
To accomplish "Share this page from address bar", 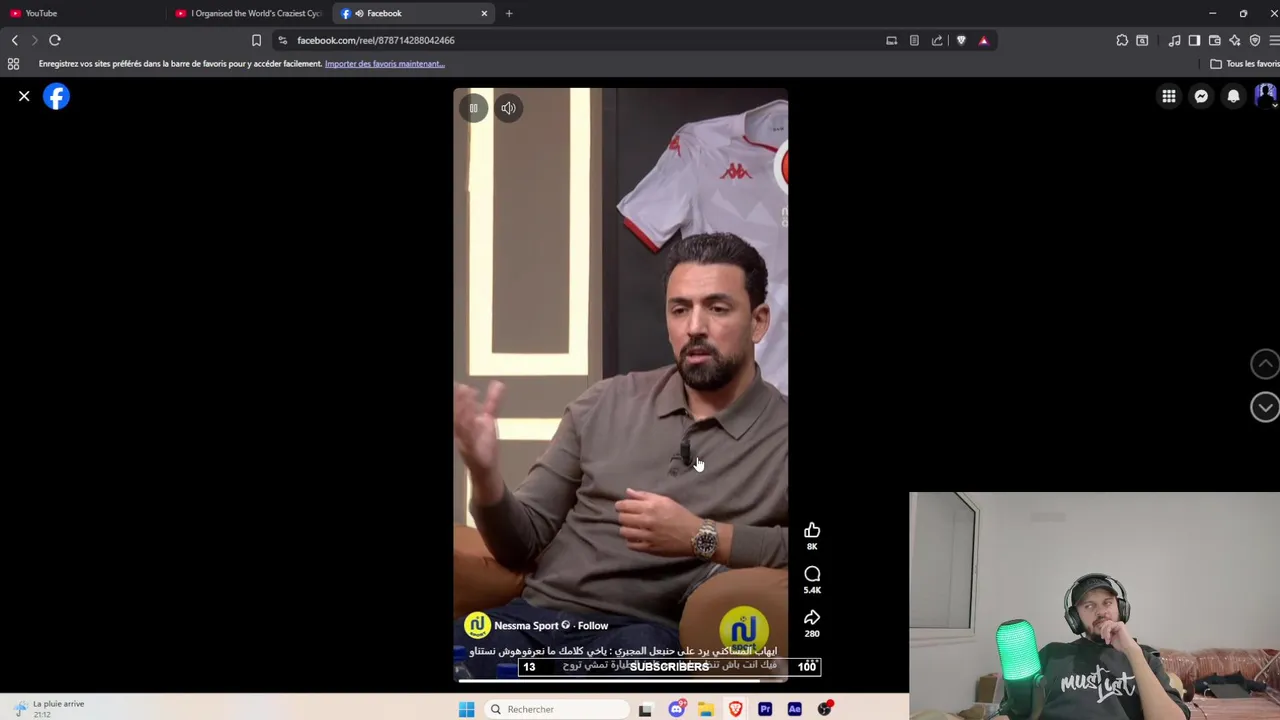I will coord(937,40).
